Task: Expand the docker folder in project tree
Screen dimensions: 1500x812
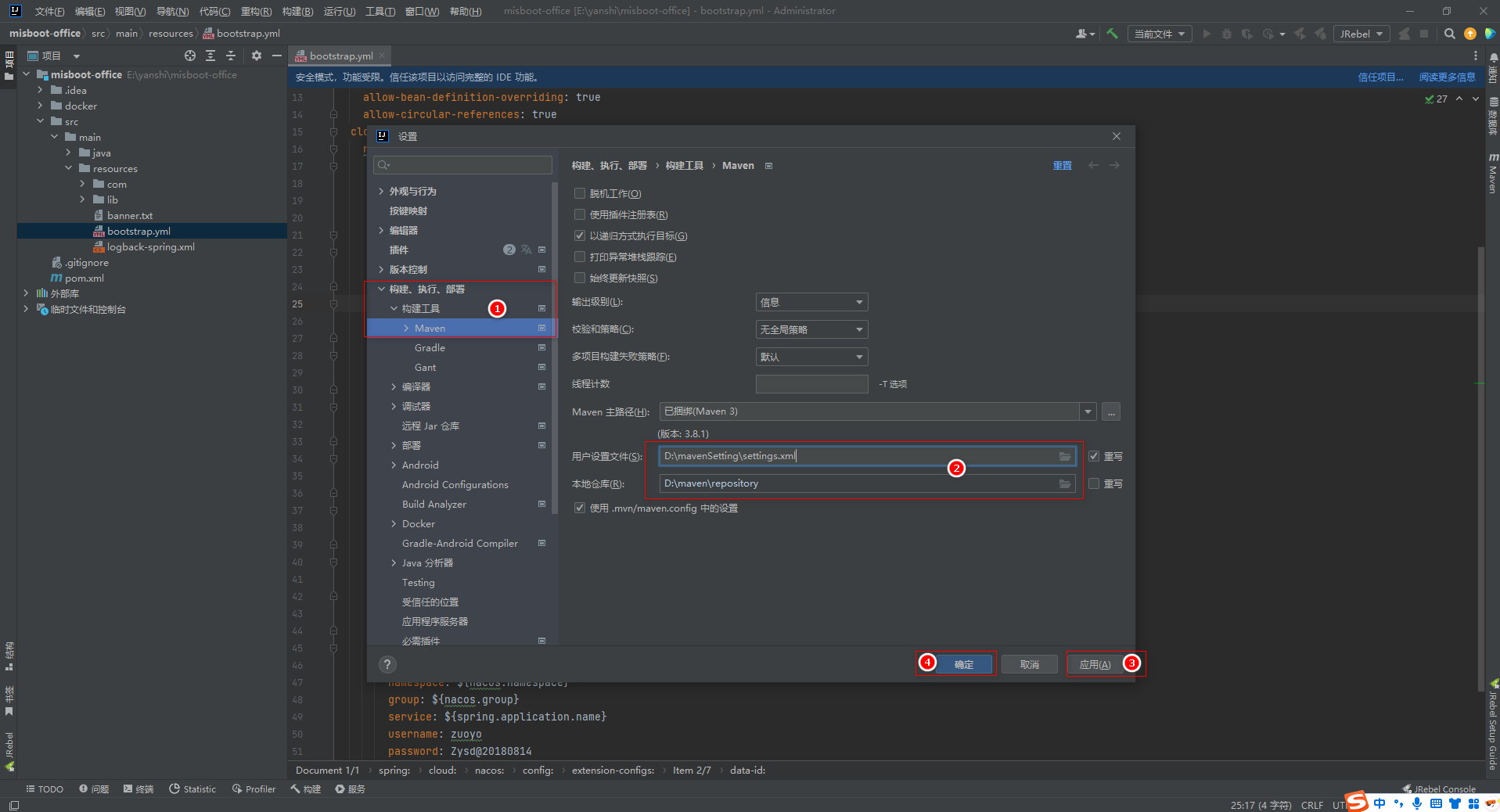Action: (40, 106)
